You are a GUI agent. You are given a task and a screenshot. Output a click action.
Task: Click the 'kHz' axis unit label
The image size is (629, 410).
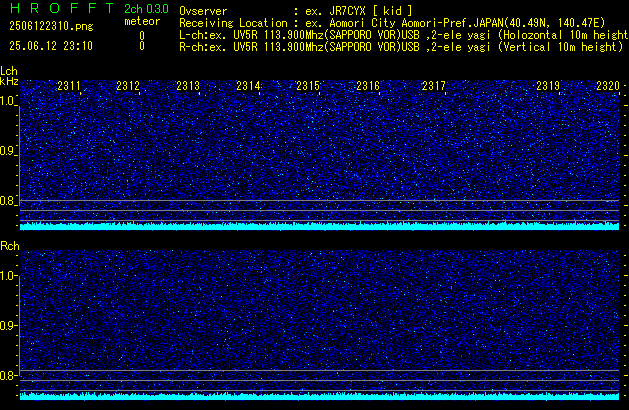(9, 81)
